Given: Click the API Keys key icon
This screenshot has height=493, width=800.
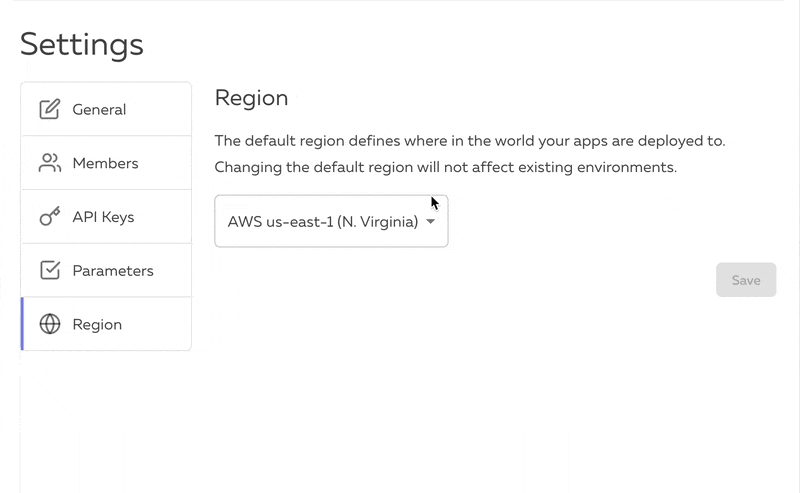Looking at the screenshot, I should click(x=50, y=216).
